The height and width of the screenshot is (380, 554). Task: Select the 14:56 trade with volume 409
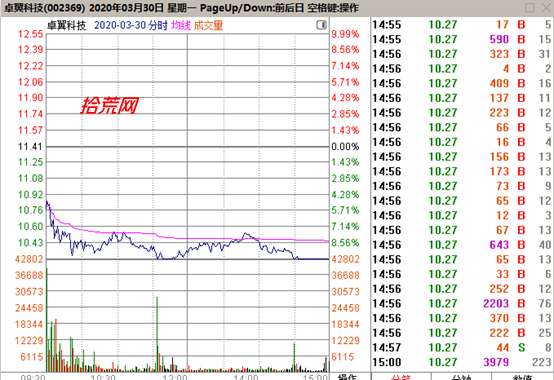462,83
